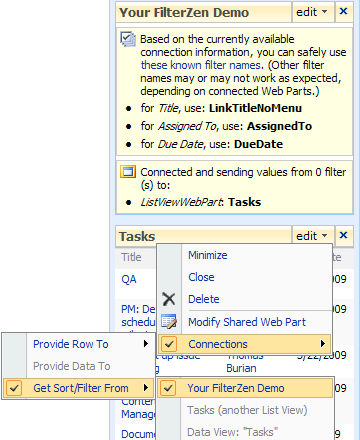Select Data View: "Tasks" entry

(232, 432)
